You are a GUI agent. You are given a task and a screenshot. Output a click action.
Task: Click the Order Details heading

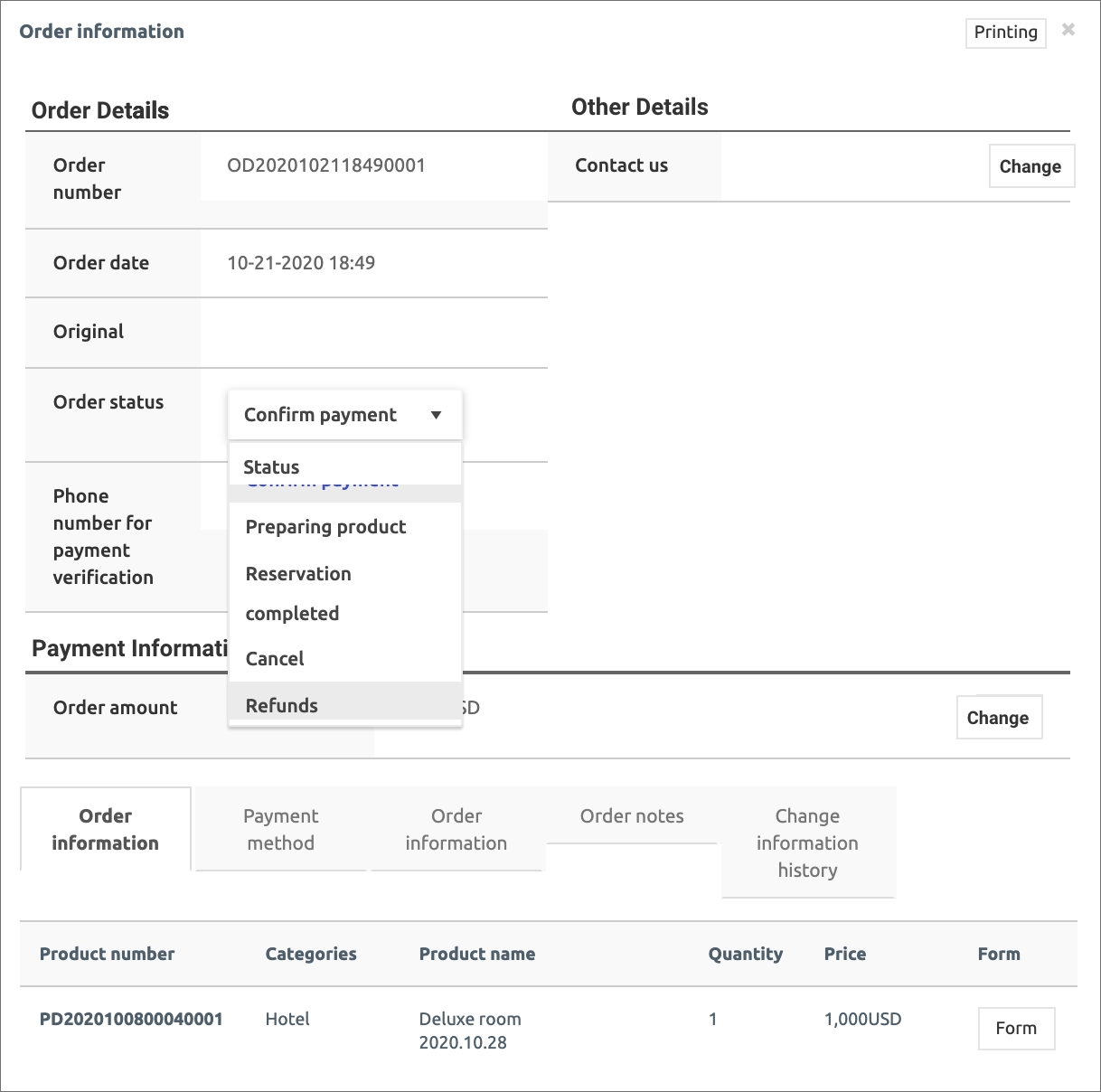(x=100, y=110)
